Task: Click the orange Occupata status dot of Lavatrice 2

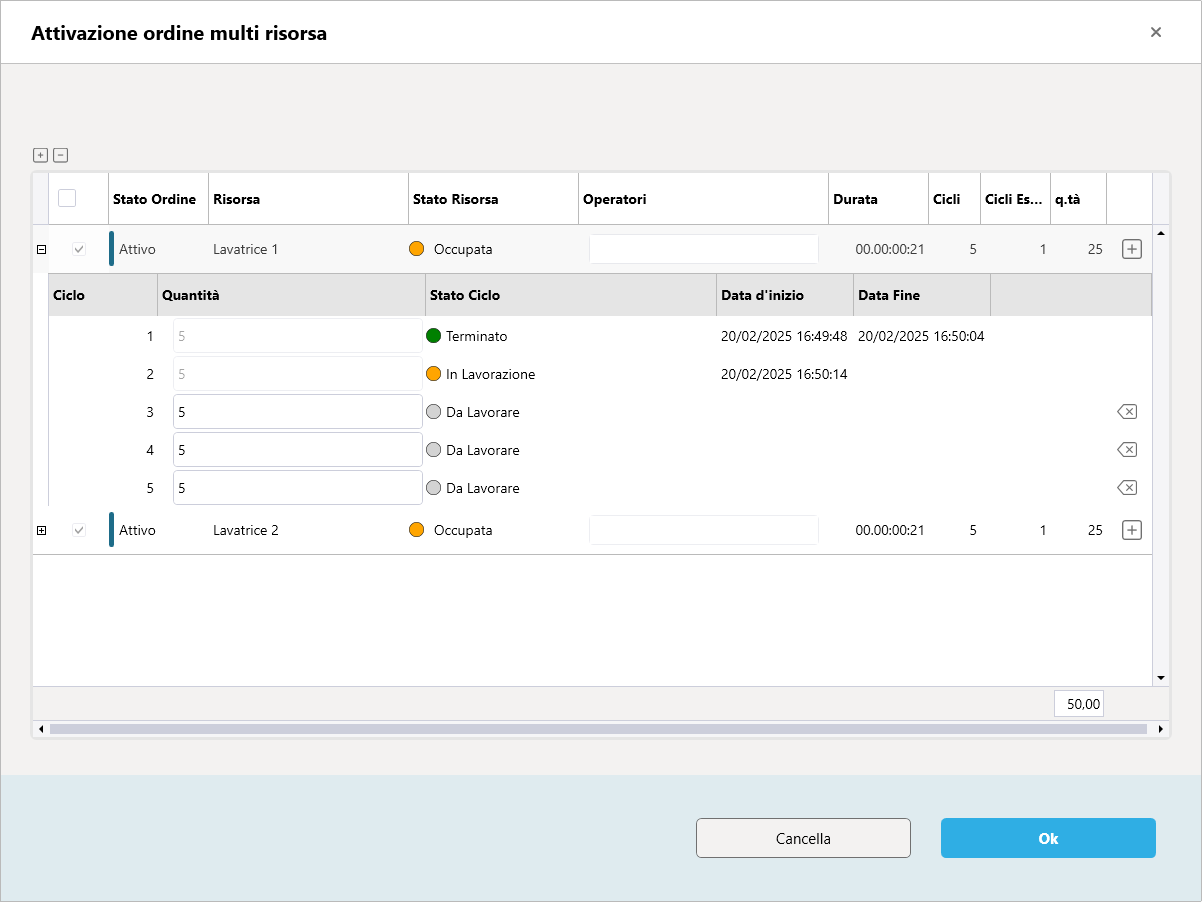Action: point(417,530)
